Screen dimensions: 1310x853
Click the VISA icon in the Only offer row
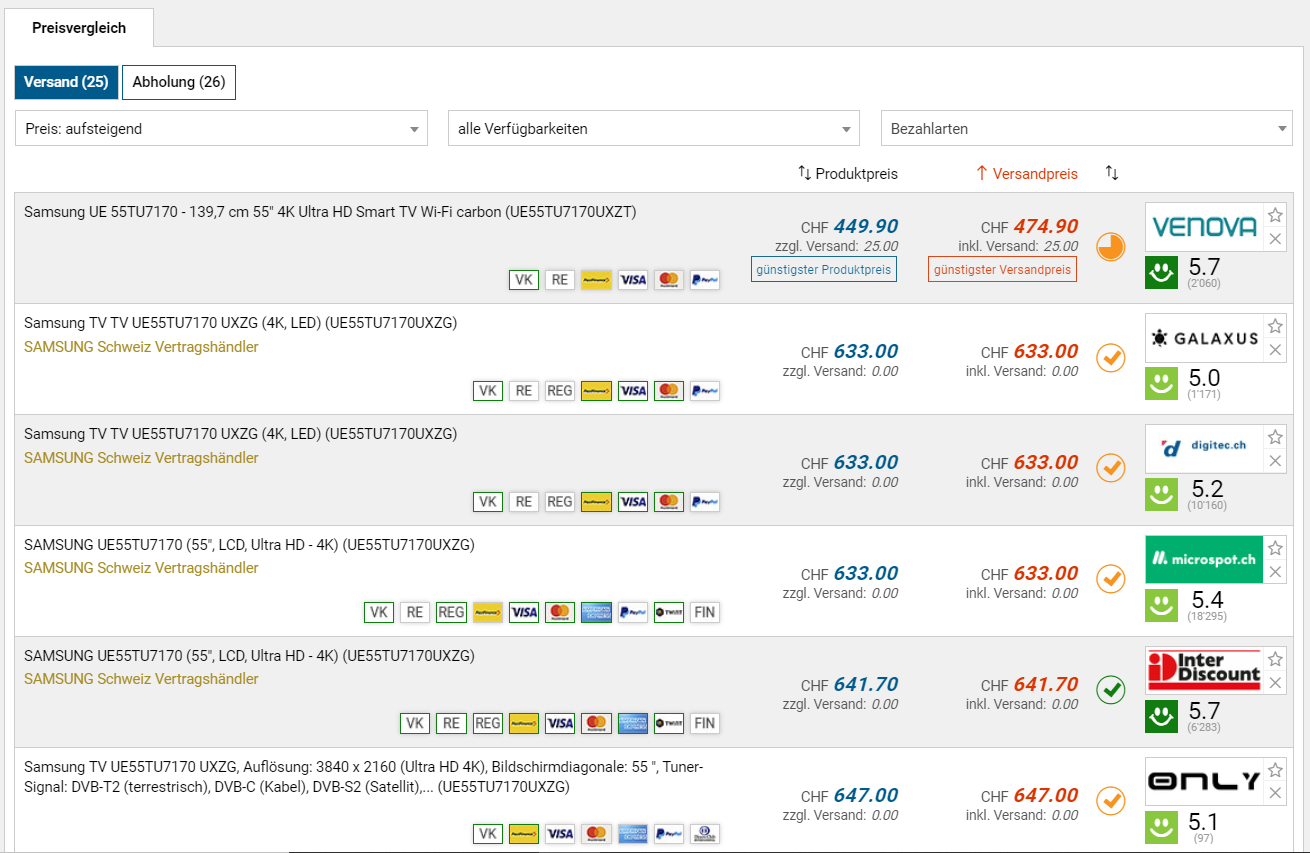click(x=559, y=834)
